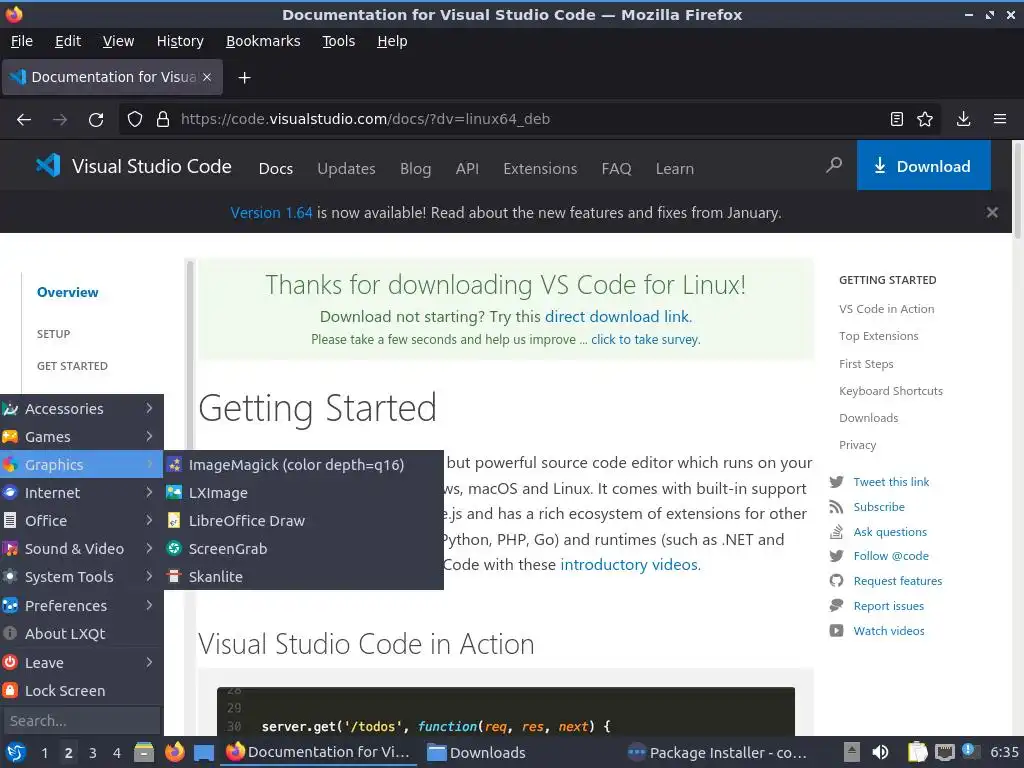Image resolution: width=1024 pixels, height=768 pixels.
Task: Go to Blog in site navigation
Action: 415,168
